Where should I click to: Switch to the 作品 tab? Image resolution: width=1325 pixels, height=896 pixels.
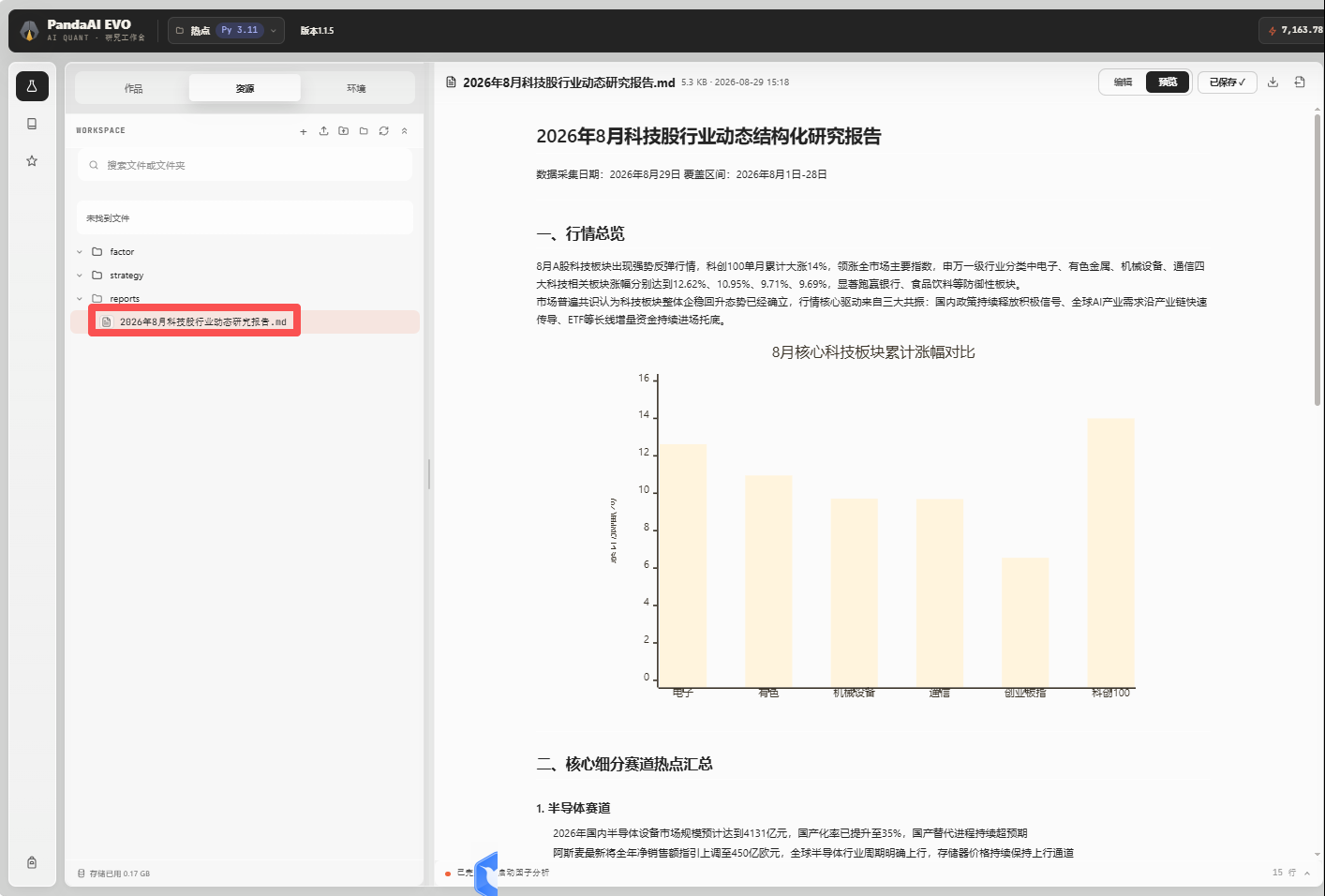(x=133, y=88)
